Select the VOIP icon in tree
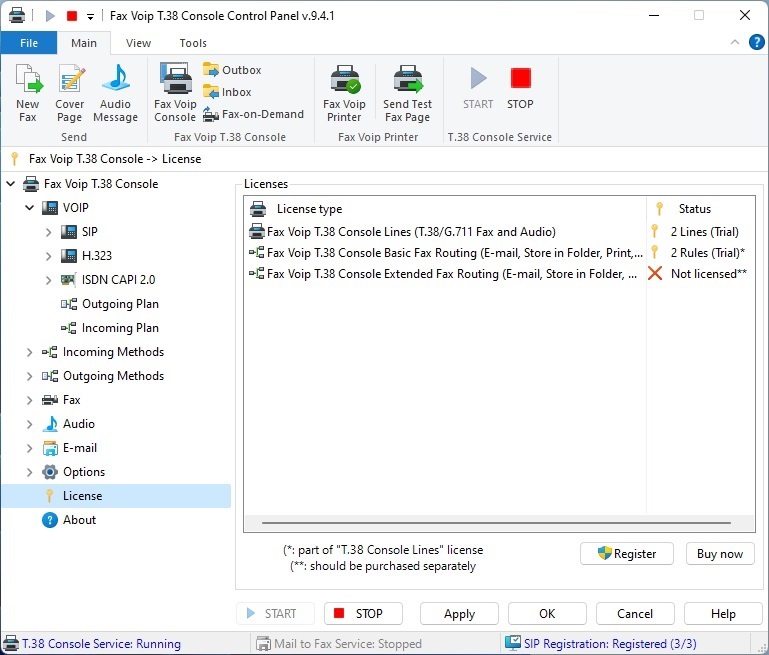769x655 pixels. coord(50,208)
